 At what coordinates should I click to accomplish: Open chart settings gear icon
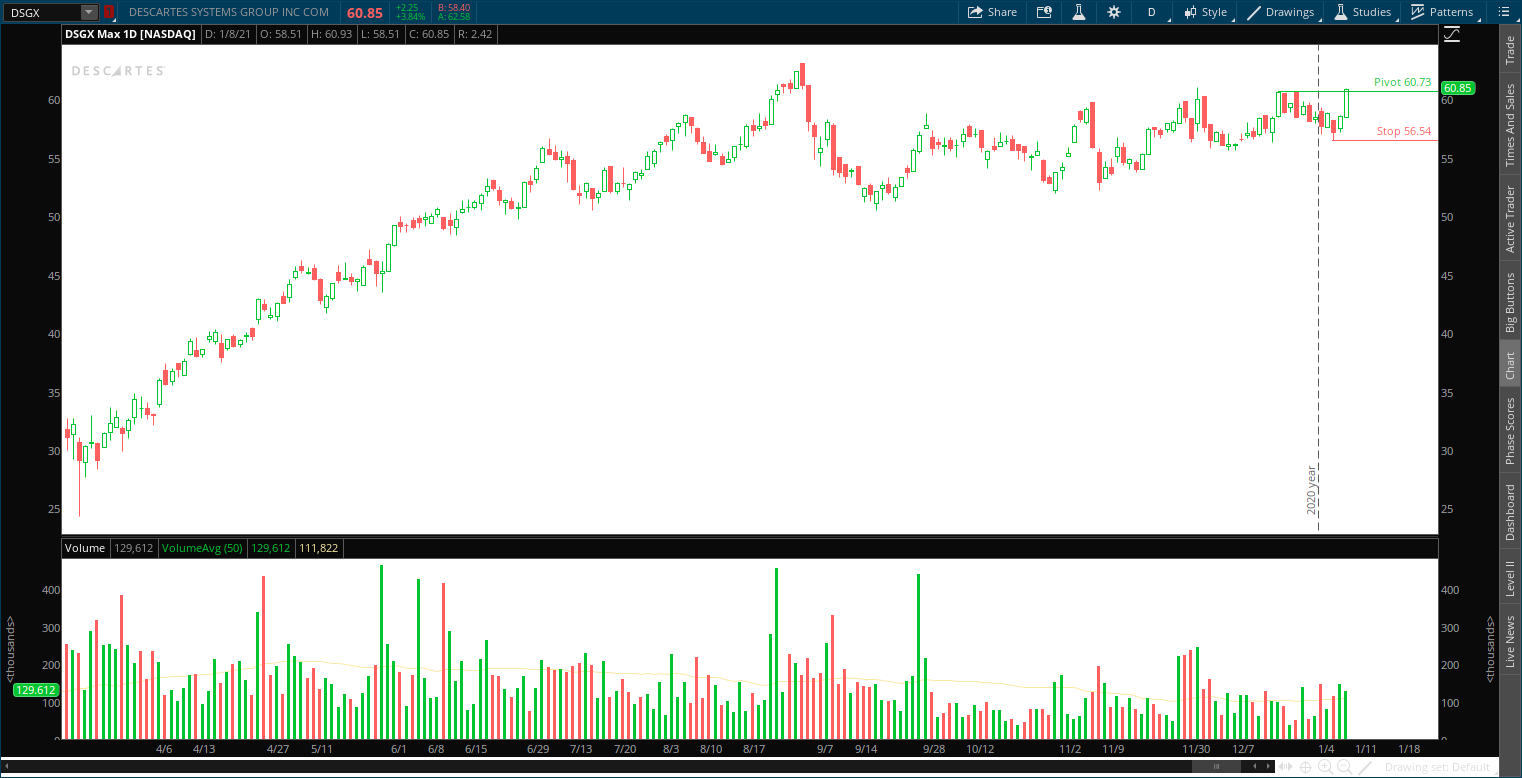(x=1114, y=12)
